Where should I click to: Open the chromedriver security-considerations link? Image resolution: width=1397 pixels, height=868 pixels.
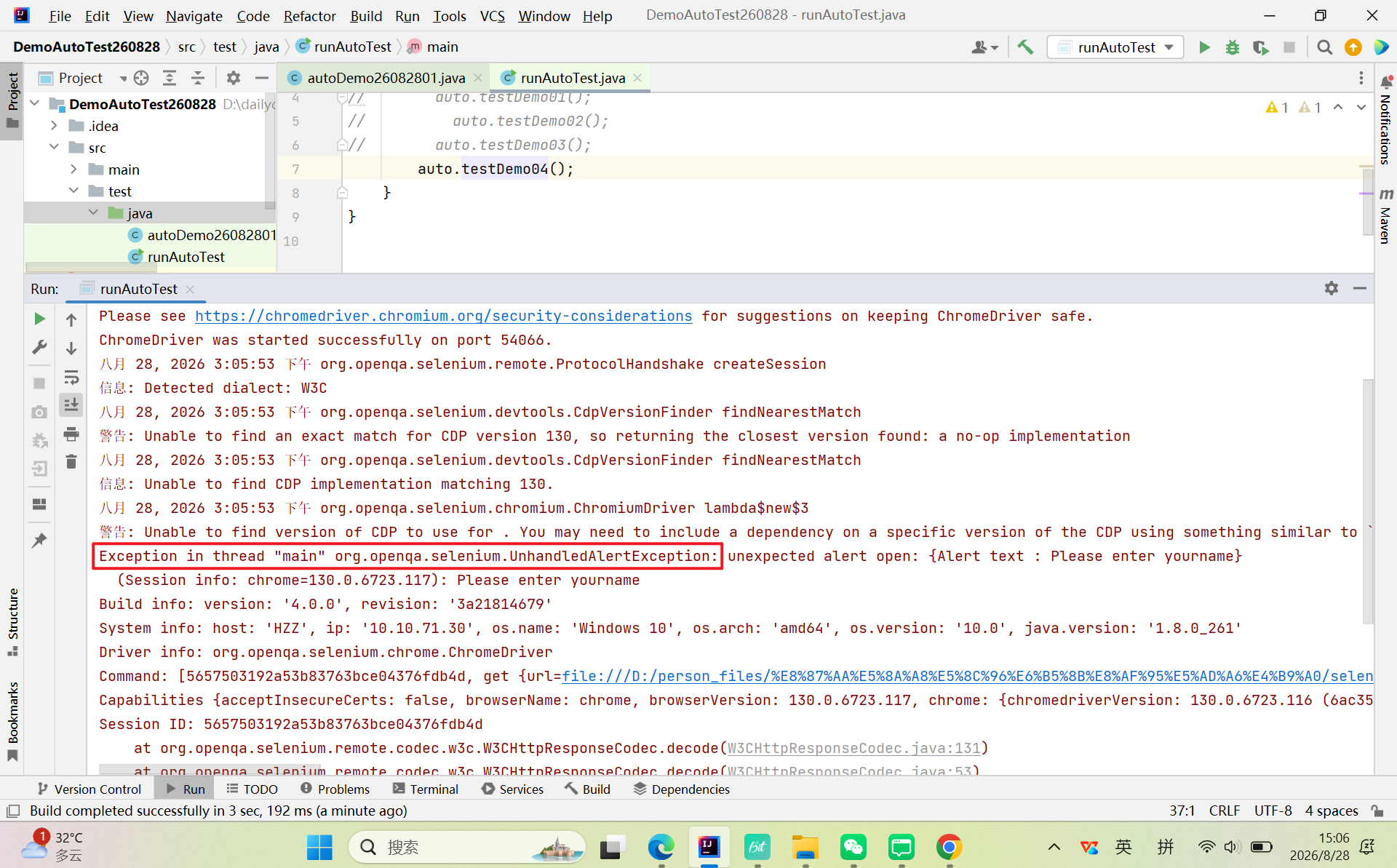[443, 316]
